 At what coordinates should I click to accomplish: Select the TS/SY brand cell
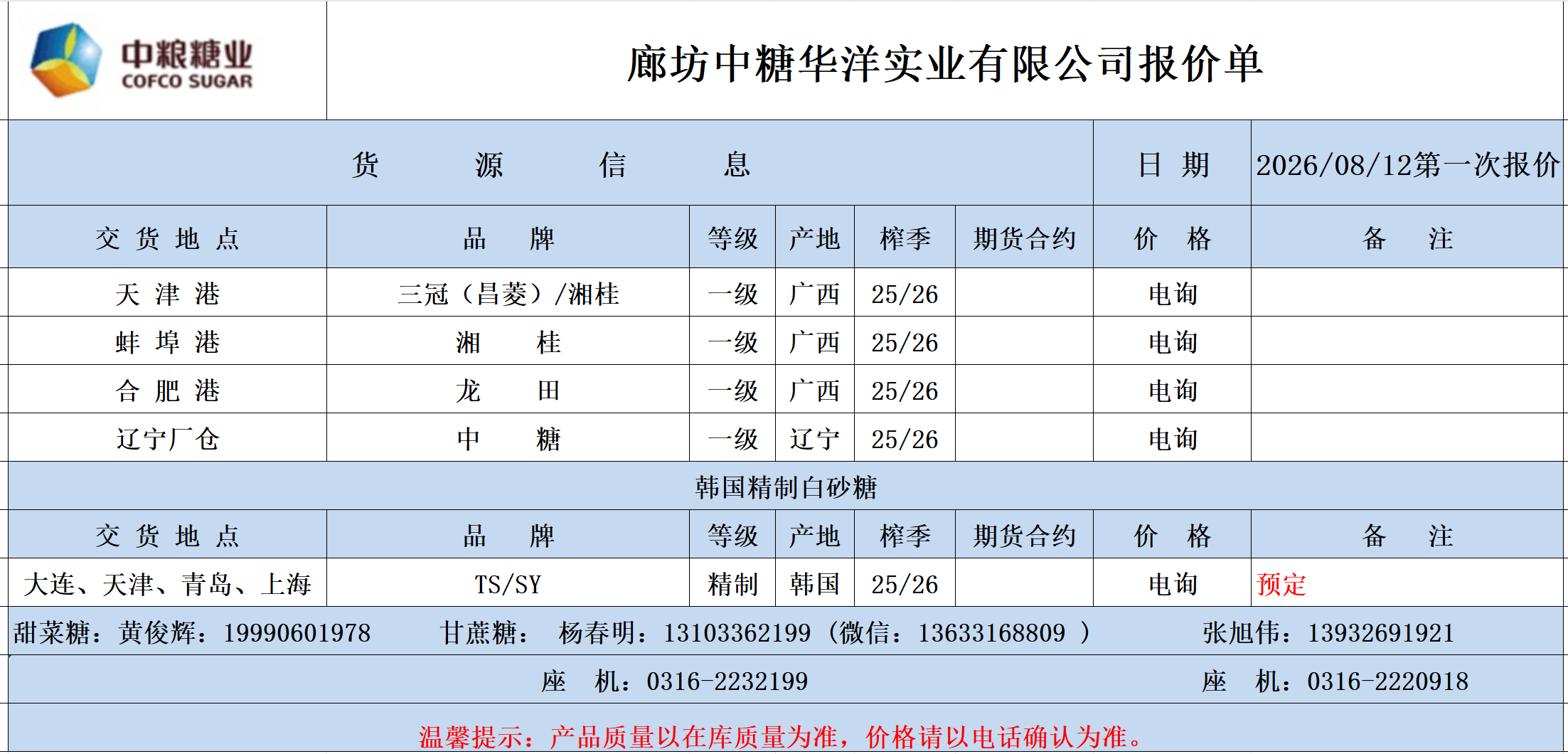click(508, 584)
